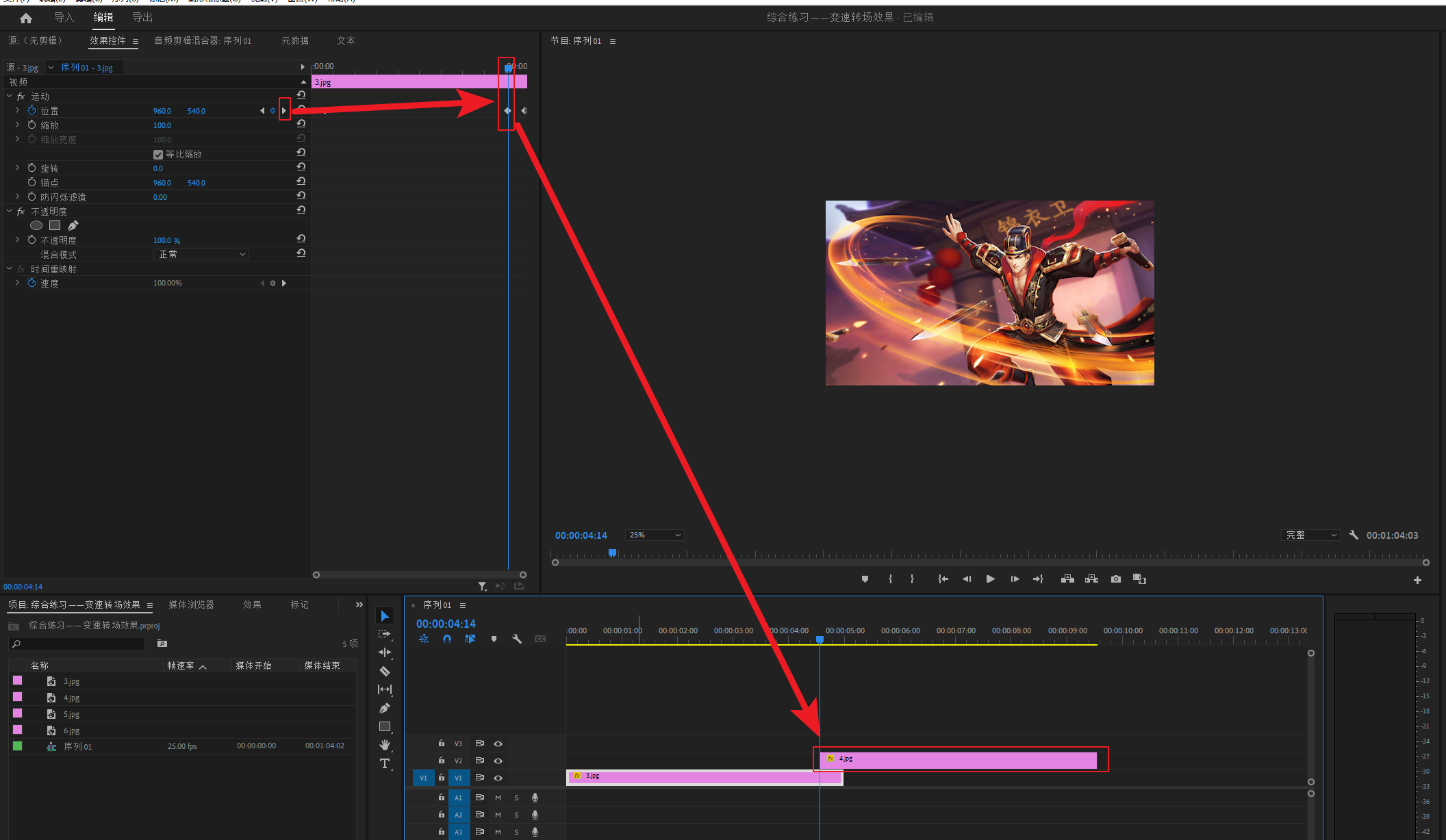Screen dimensions: 1446x840
Task: Select the Razor tool in the toolbar
Action: click(385, 671)
